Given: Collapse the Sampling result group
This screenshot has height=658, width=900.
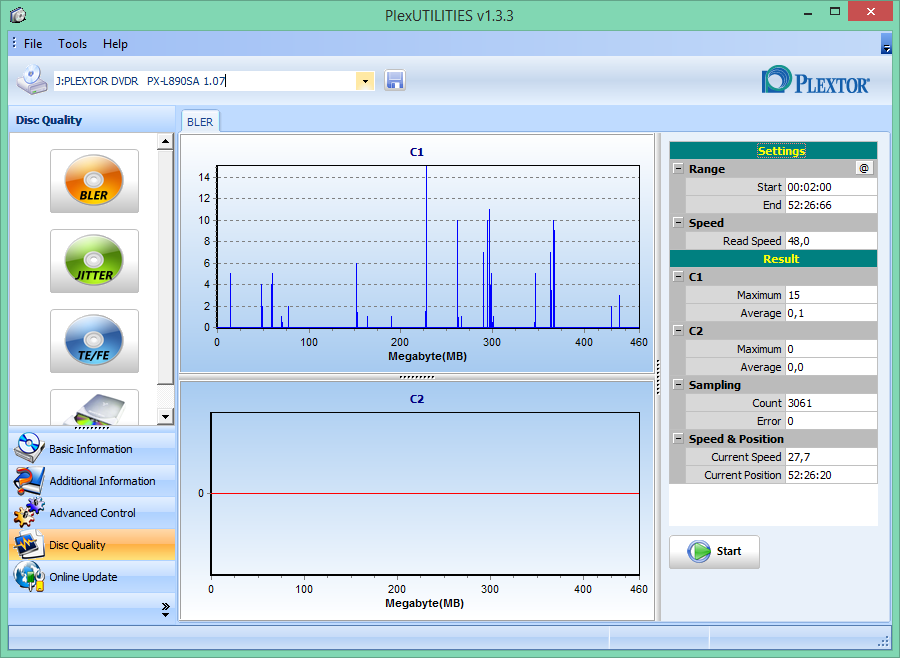Looking at the screenshot, I should point(678,385).
